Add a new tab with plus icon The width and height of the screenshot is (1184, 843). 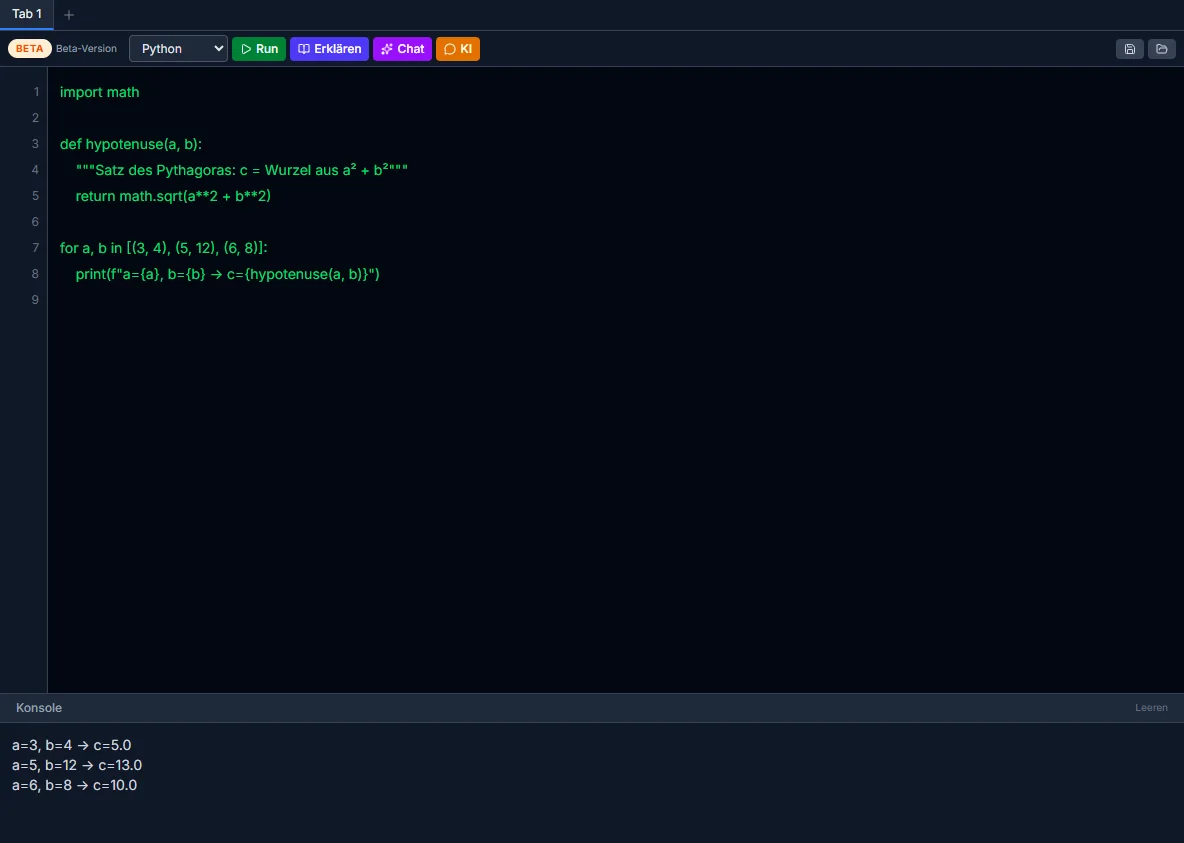tap(69, 14)
